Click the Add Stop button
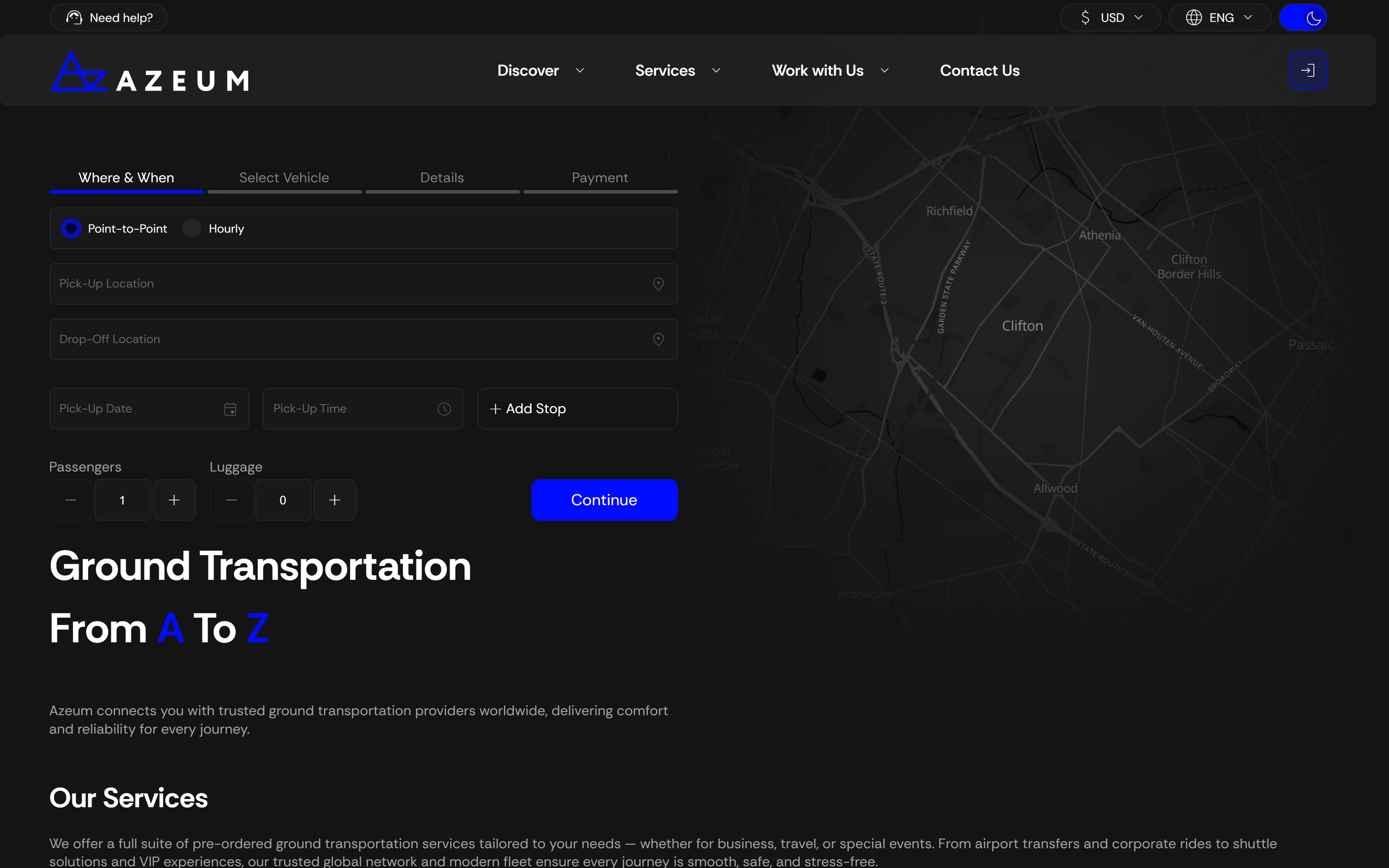 pos(577,409)
